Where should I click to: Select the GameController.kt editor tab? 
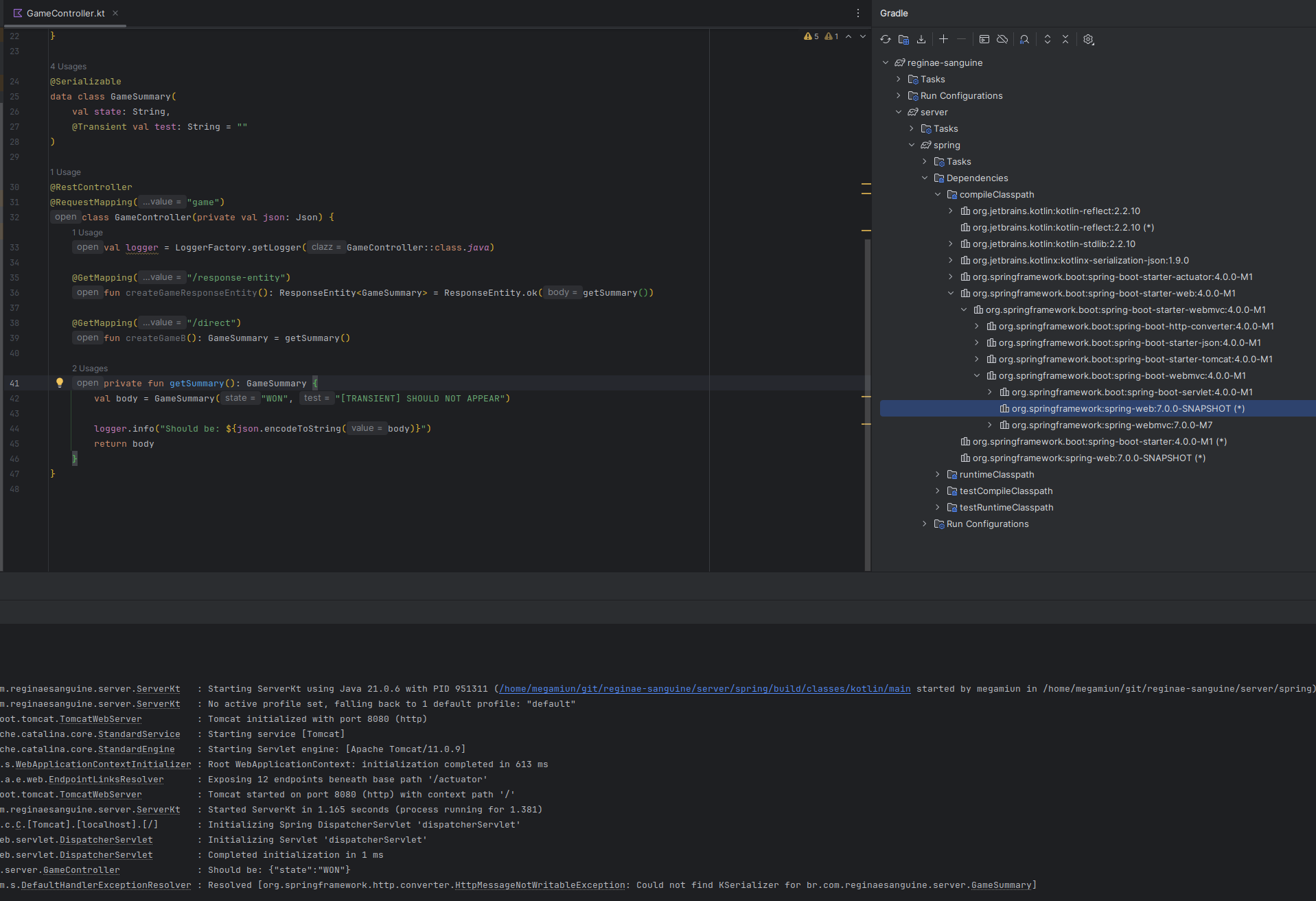tap(65, 13)
